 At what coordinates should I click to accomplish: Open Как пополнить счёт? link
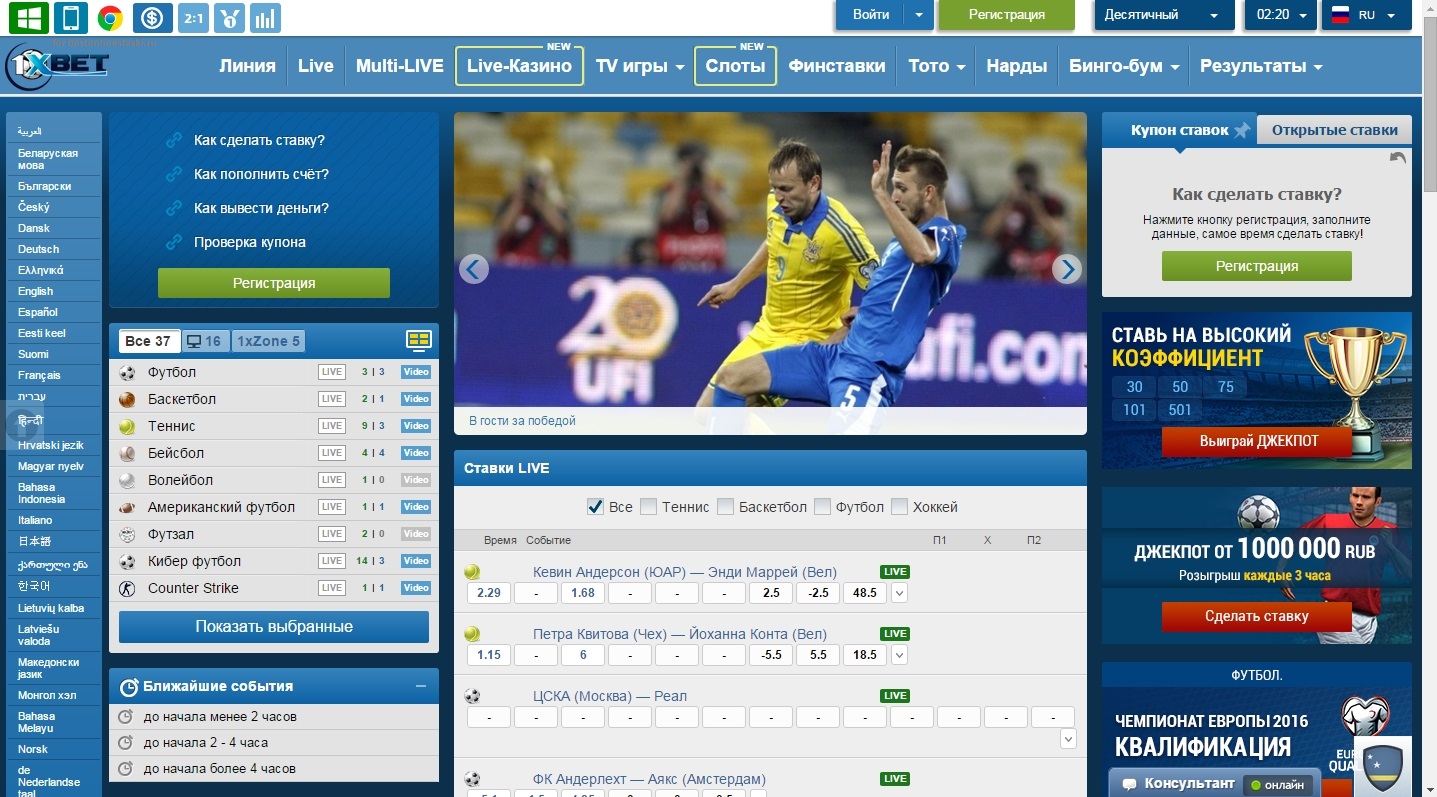point(261,174)
